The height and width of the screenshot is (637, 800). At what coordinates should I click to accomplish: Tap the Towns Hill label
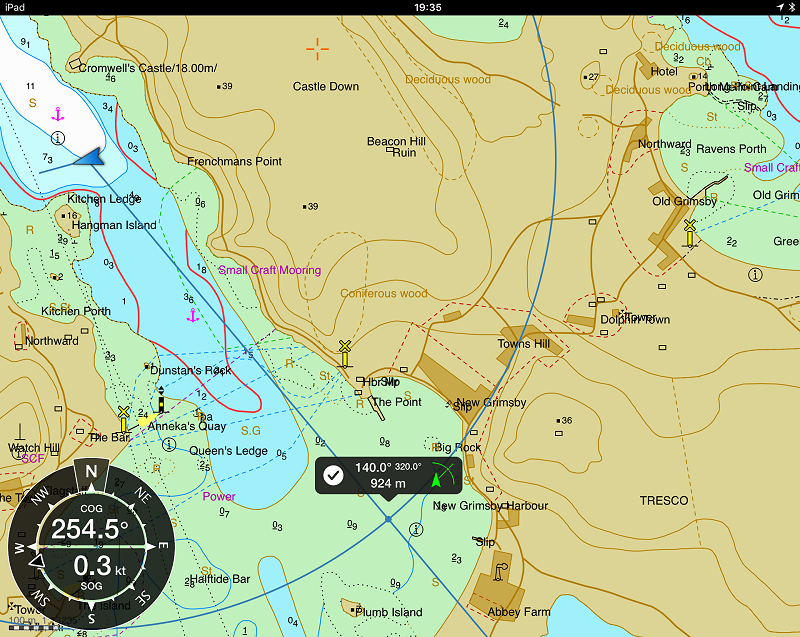(523, 344)
